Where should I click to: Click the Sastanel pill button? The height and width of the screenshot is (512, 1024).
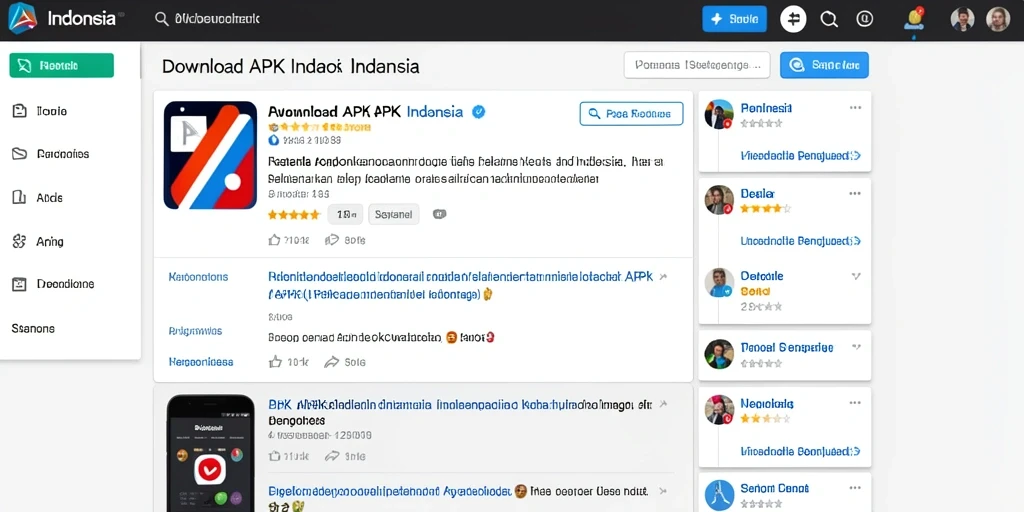pyautogui.click(x=393, y=214)
